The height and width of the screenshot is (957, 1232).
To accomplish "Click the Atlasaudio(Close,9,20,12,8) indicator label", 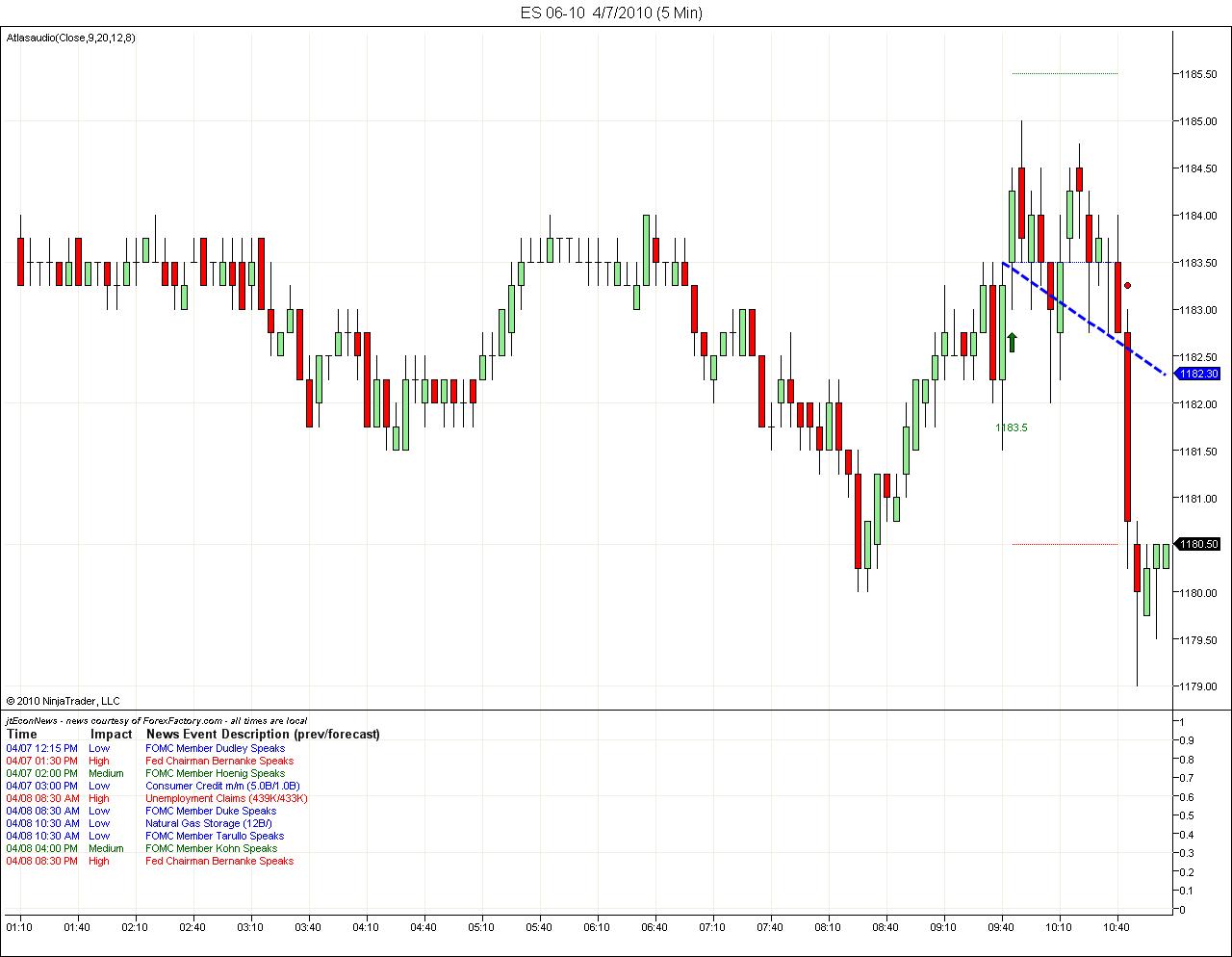I will [71, 38].
